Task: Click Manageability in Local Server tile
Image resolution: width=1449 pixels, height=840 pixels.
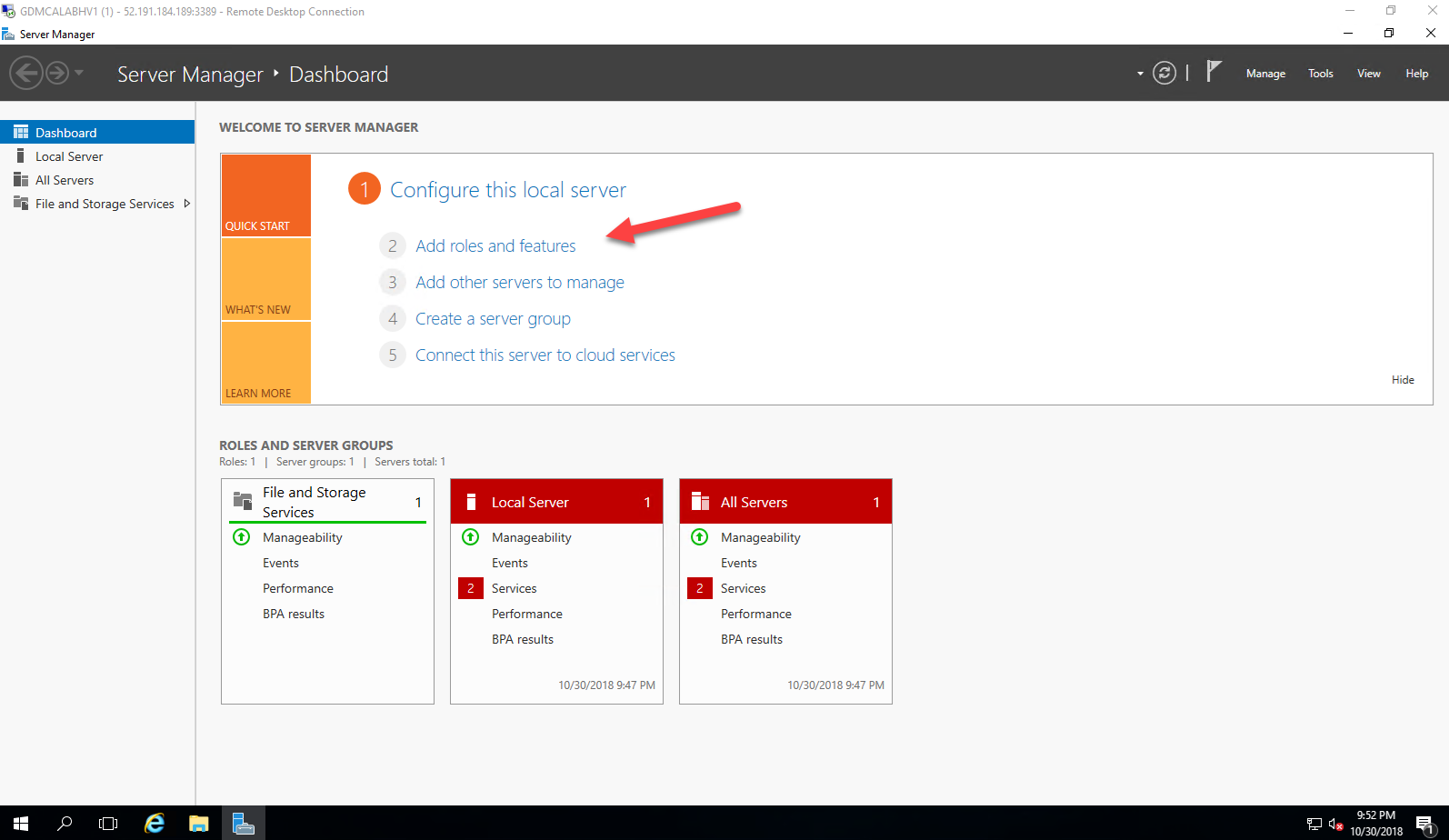Action: click(532, 537)
